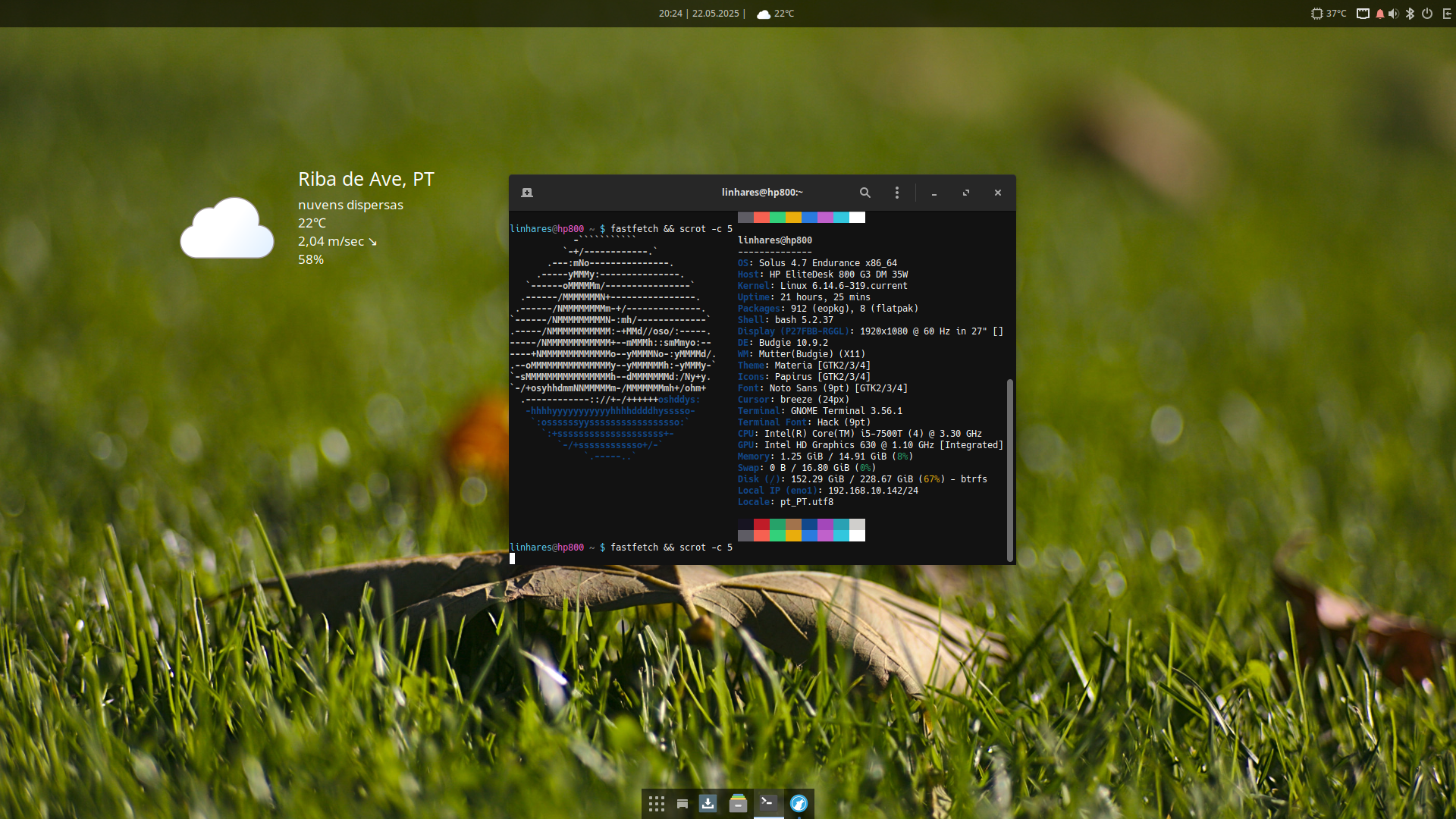Open the file manager drawer icon in dock
Image resolution: width=1456 pixels, height=819 pixels.
point(738,804)
